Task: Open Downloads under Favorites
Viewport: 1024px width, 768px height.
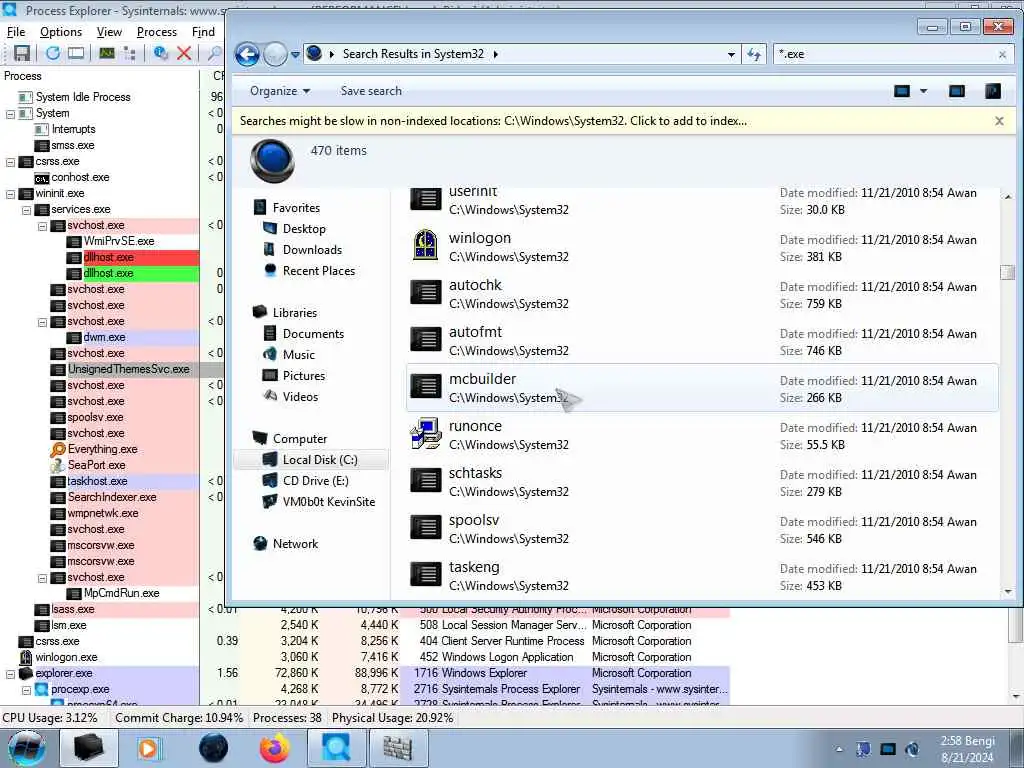Action: [x=312, y=249]
